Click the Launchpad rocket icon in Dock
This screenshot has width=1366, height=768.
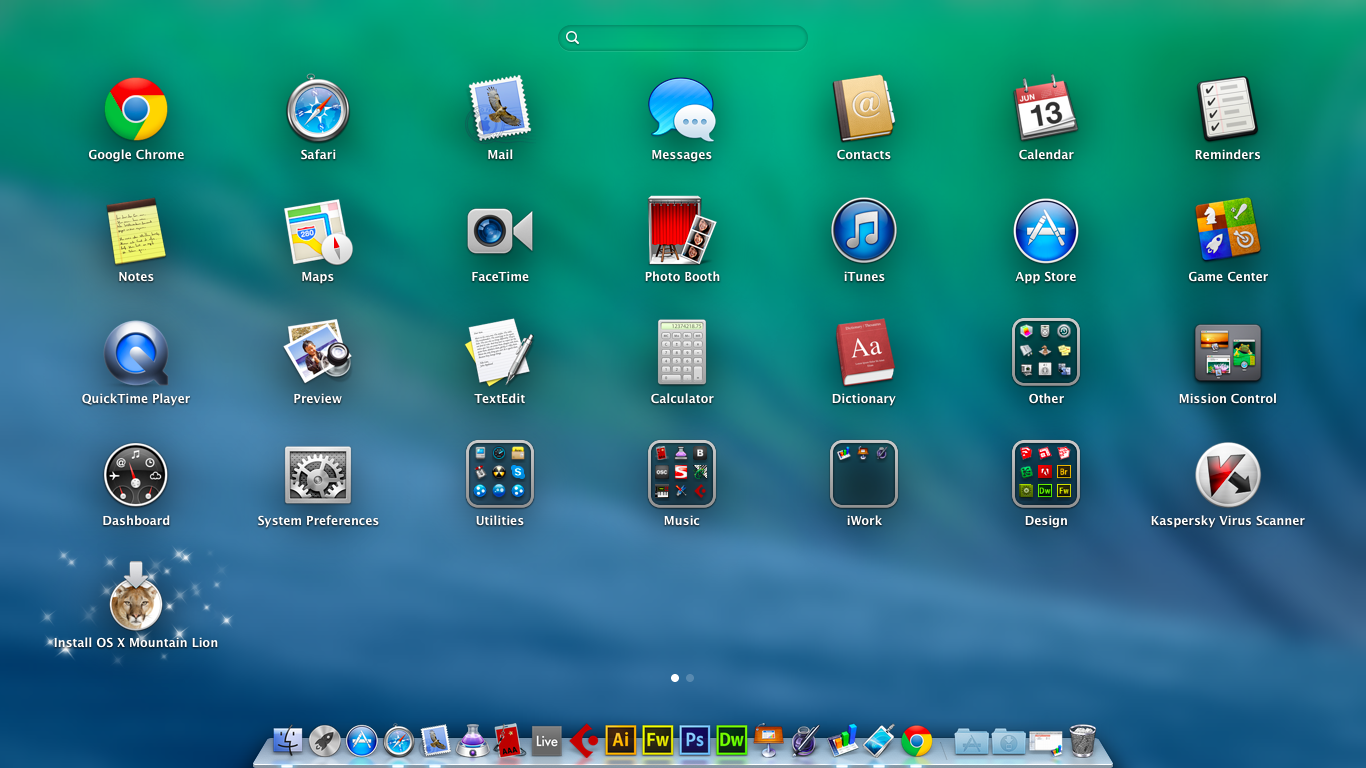pos(325,740)
